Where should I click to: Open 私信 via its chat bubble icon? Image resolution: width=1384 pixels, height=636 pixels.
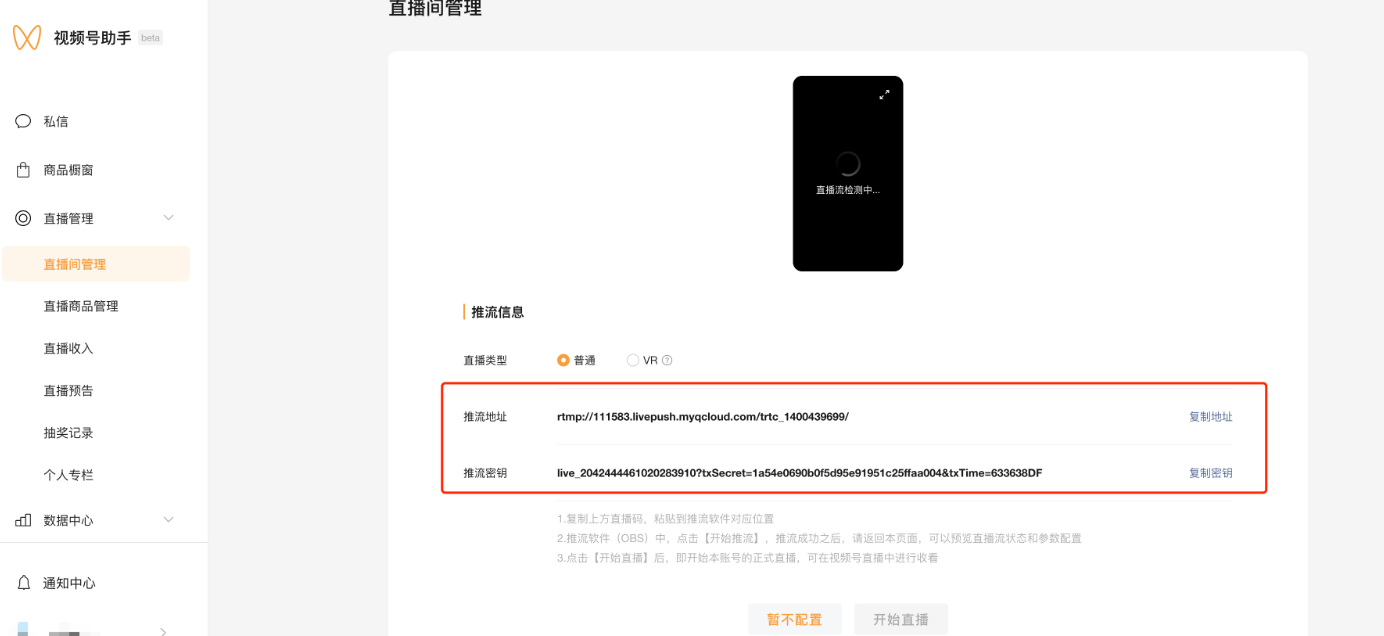coord(23,121)
